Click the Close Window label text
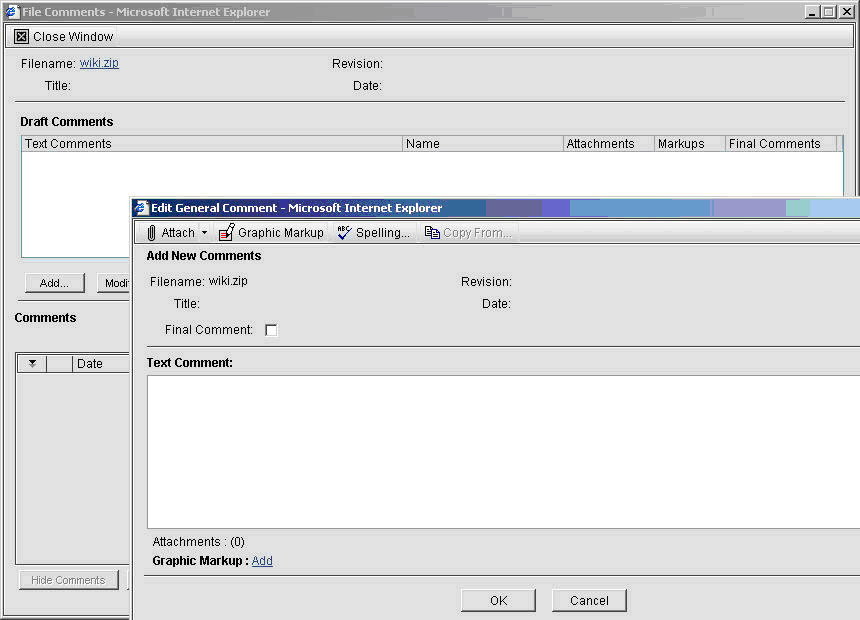The width and height of the screenshot is (860, 620). pyautogui.click(x=73, y=37)
